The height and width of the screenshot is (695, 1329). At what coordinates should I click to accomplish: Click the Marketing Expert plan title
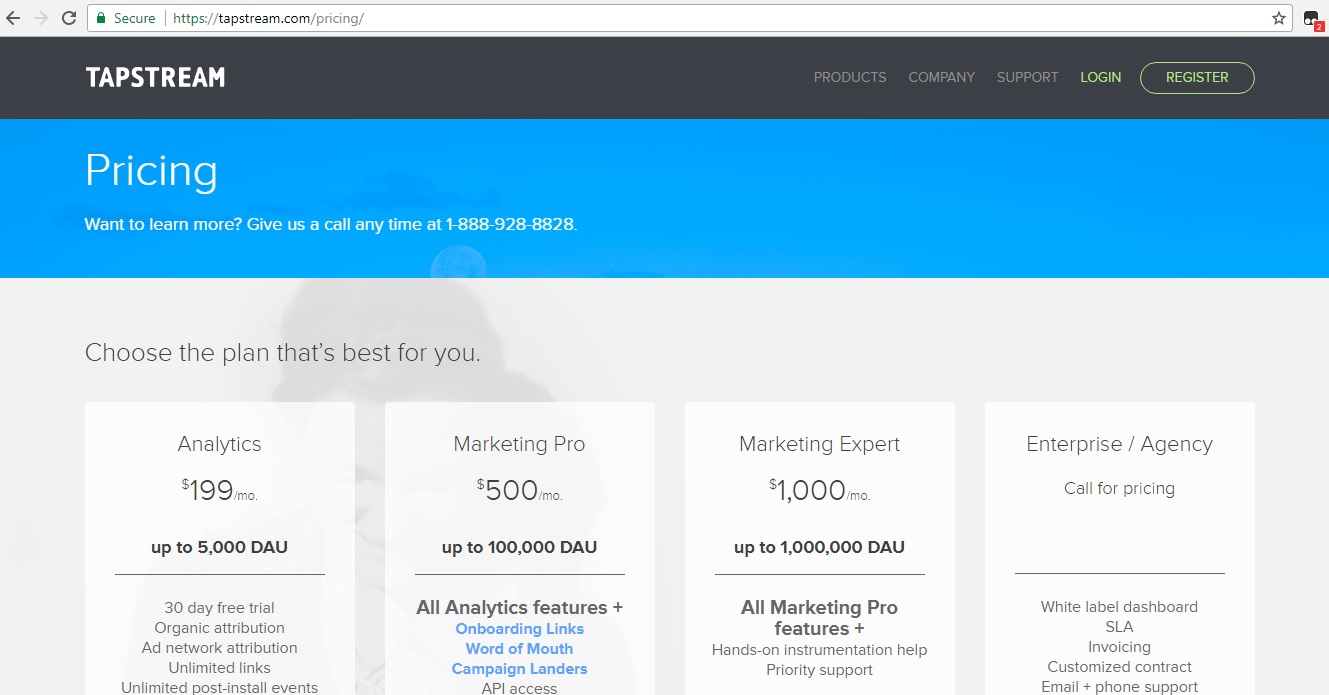tap(819, 444)
